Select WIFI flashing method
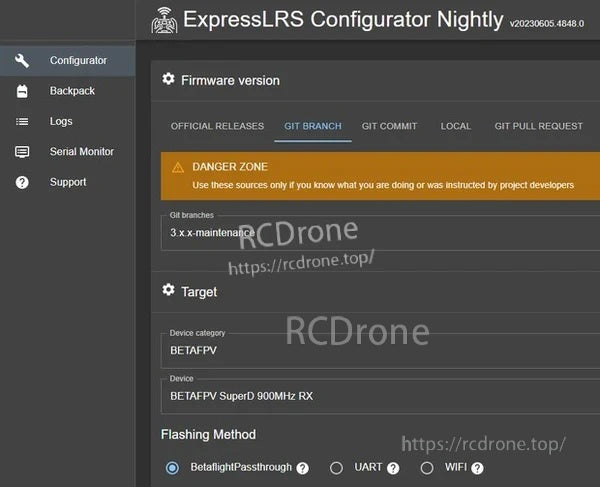This screenshot has height=487, width=600. click(427, 467)
